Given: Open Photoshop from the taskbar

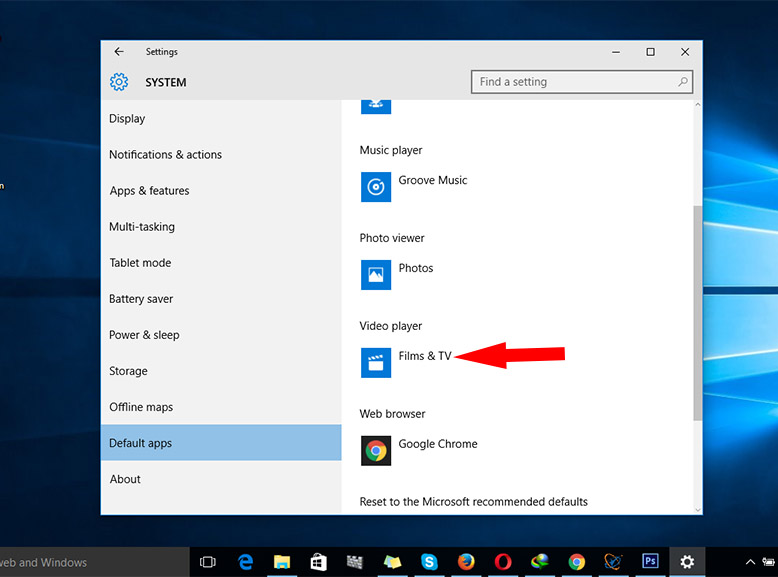Looking at the screenshot, I should 650,561.
